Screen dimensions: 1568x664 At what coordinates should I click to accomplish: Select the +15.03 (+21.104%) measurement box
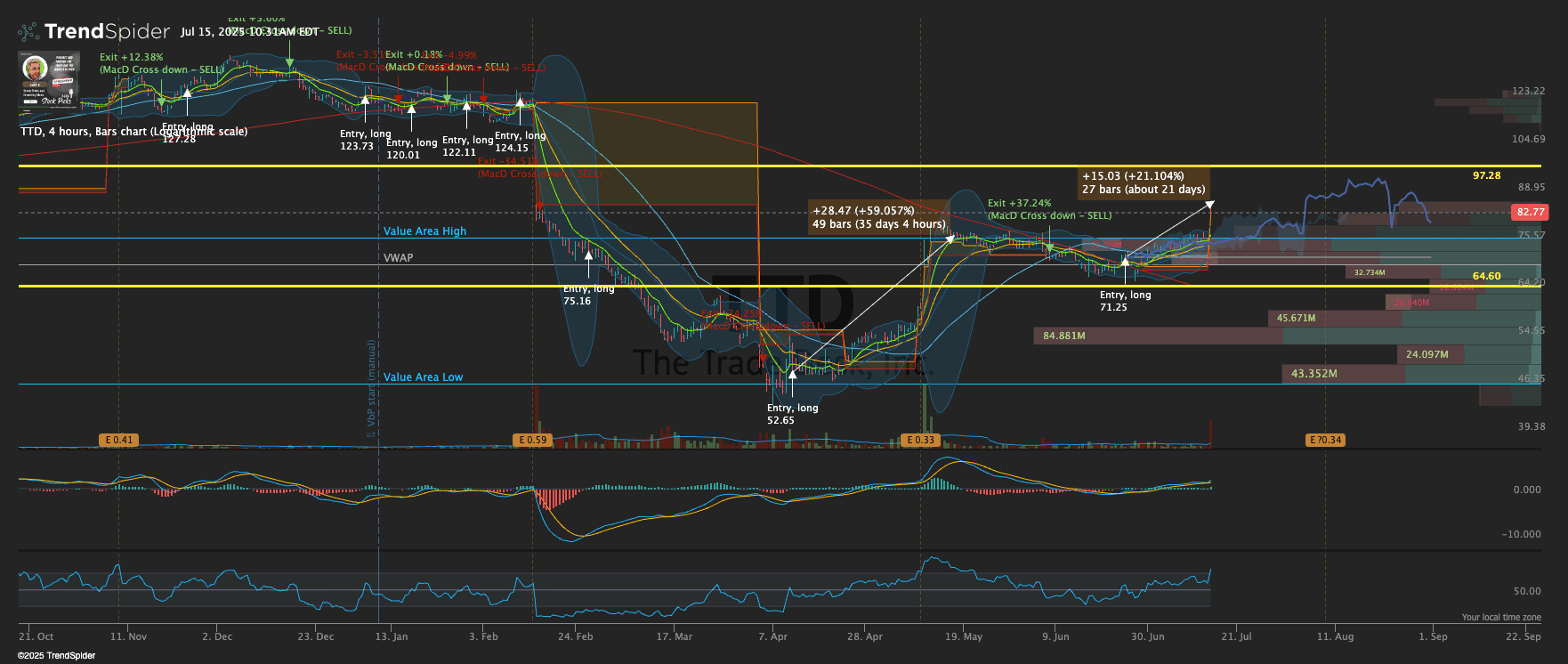(x=1144, y=182)
